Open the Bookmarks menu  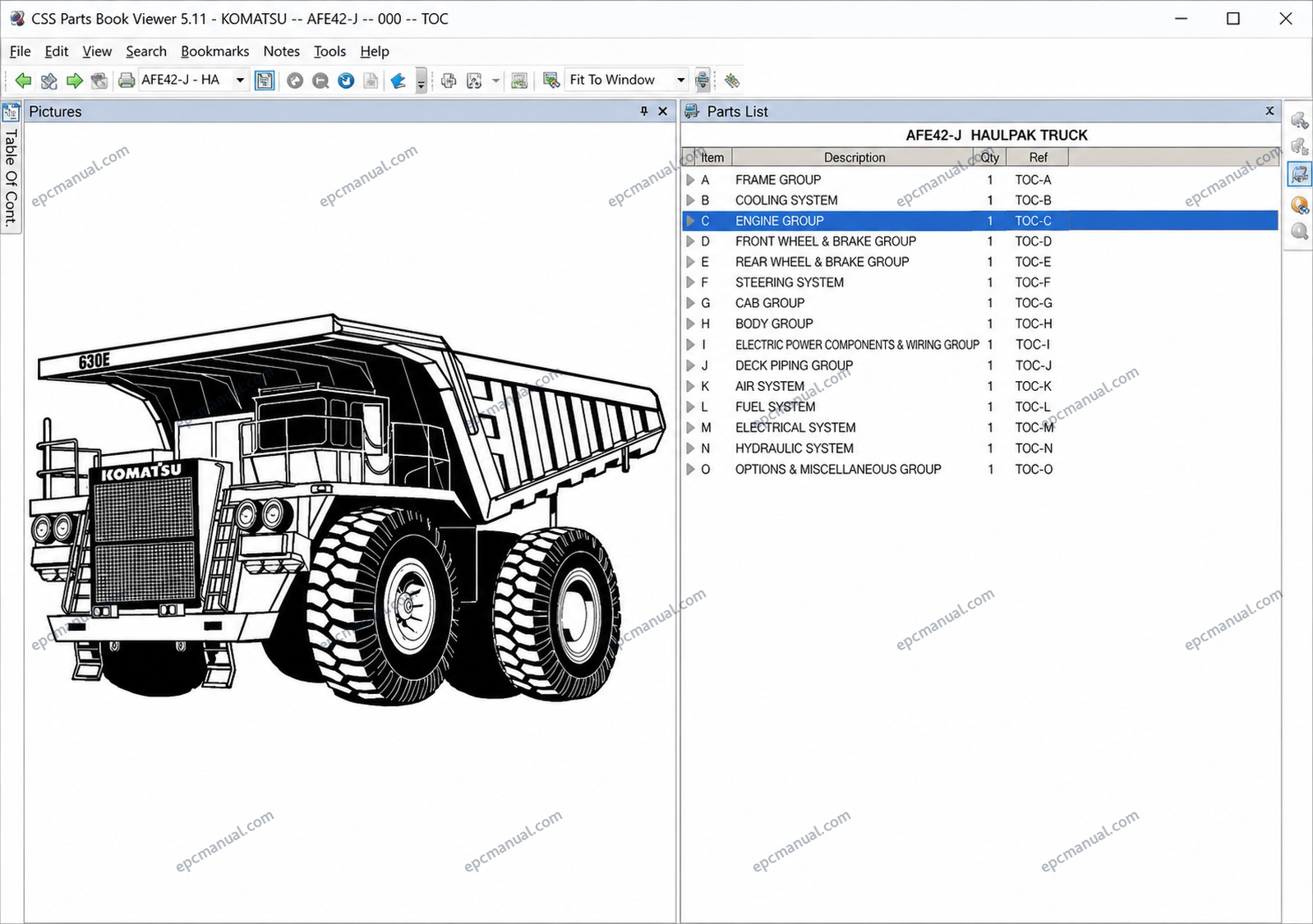point(214,51)
